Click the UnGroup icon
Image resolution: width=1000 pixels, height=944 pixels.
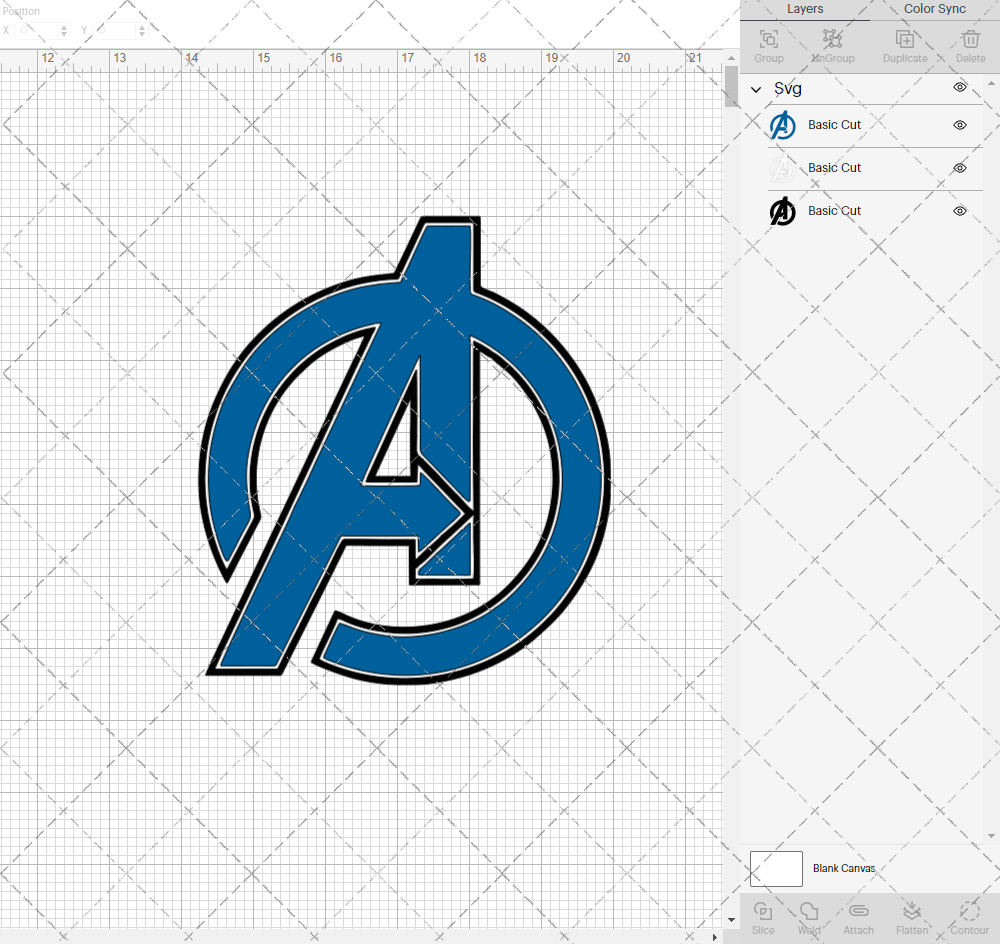click(x=832, y=40)
